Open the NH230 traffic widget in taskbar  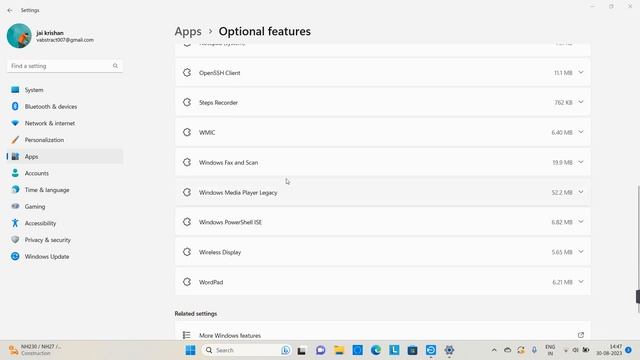pos(36,350)
